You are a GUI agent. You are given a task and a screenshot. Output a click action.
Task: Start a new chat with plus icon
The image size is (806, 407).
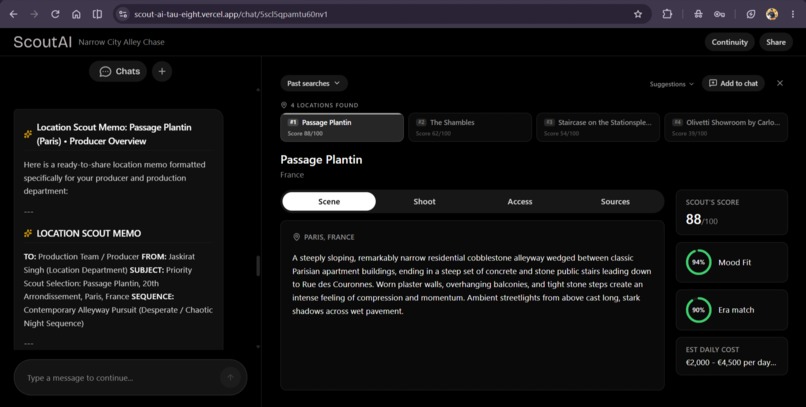(x=162, y=71)
